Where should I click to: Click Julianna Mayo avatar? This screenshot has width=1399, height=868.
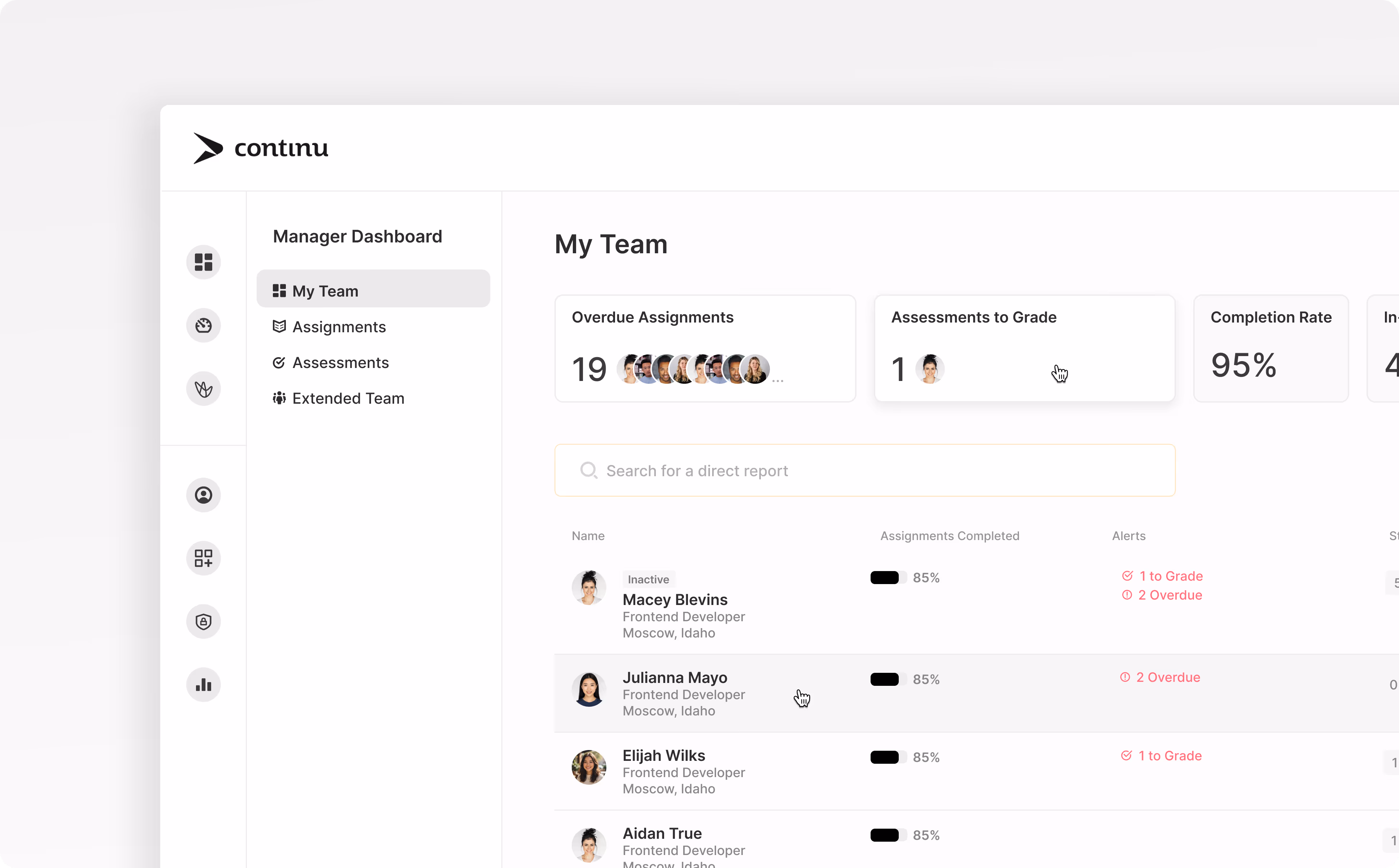tap(589, 689)
